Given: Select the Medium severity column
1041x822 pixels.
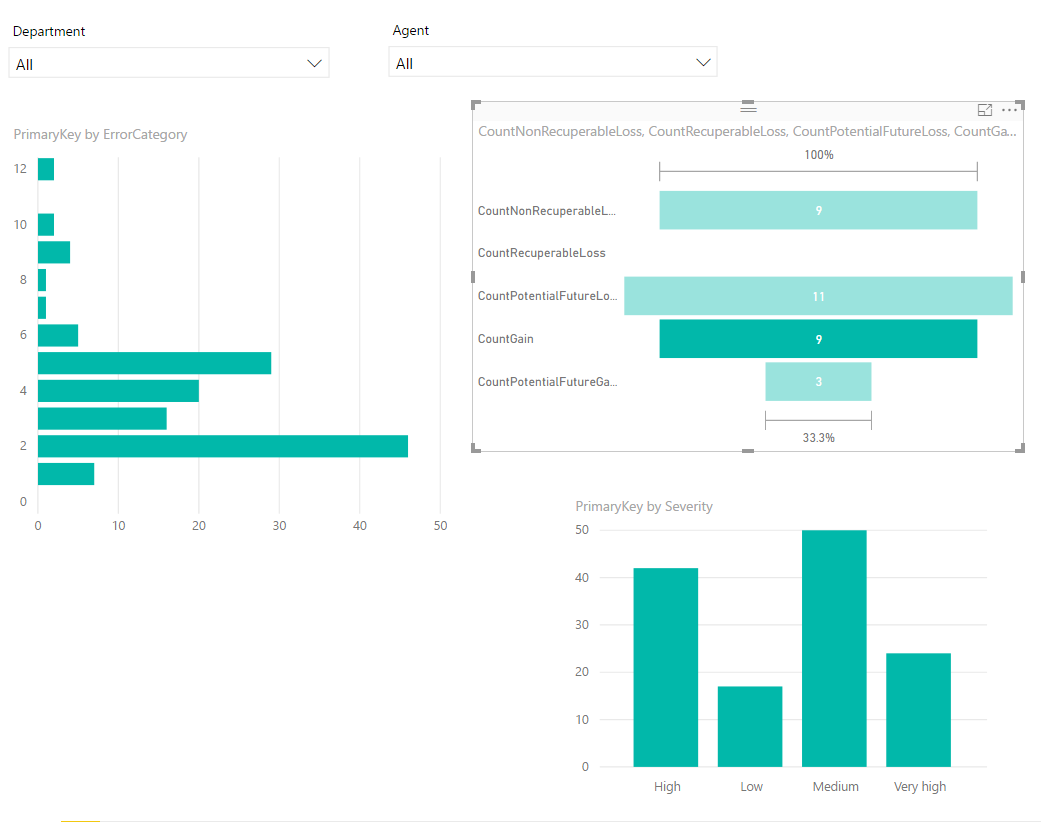Looking at the screenshot, I should click(x=834, y=648).
